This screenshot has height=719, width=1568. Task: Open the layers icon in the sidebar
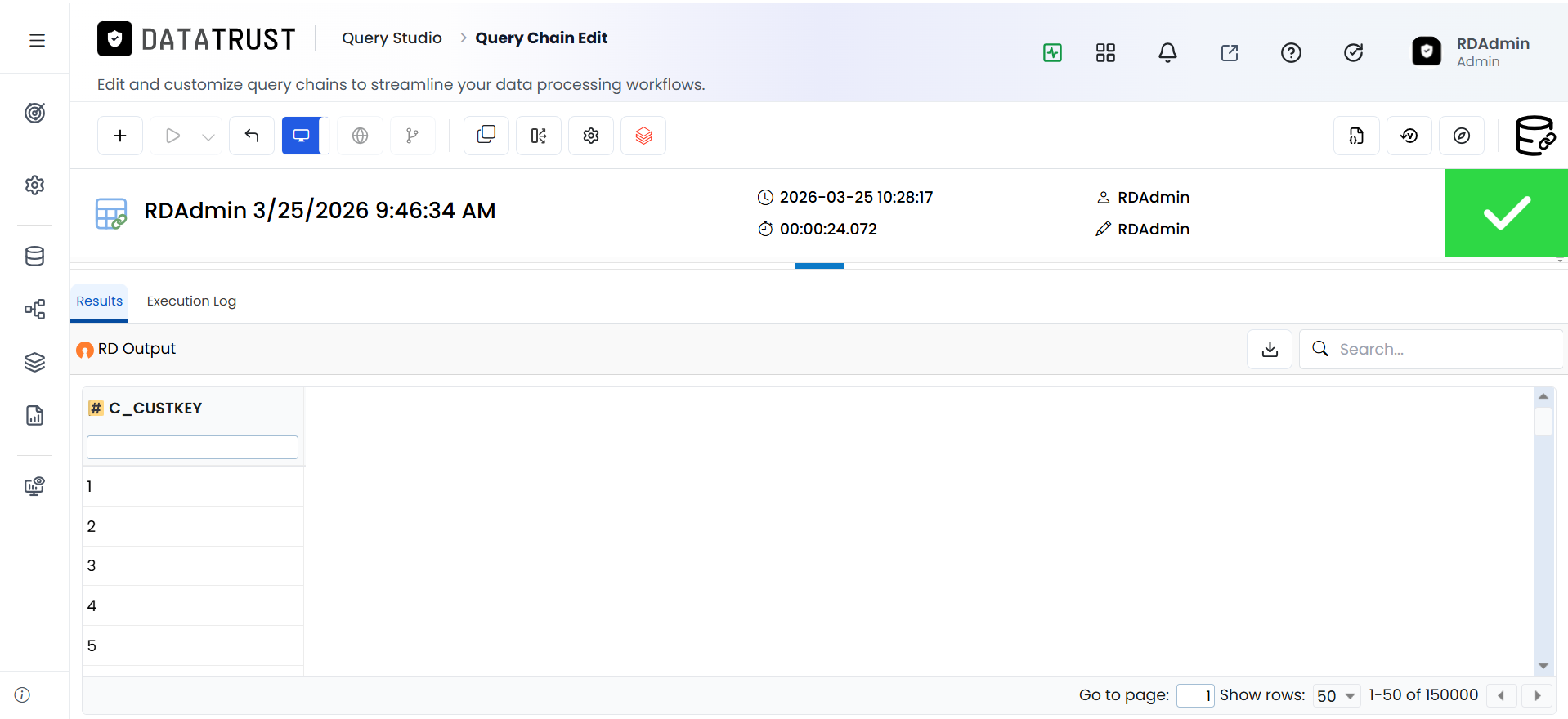(x=34, y=362)
